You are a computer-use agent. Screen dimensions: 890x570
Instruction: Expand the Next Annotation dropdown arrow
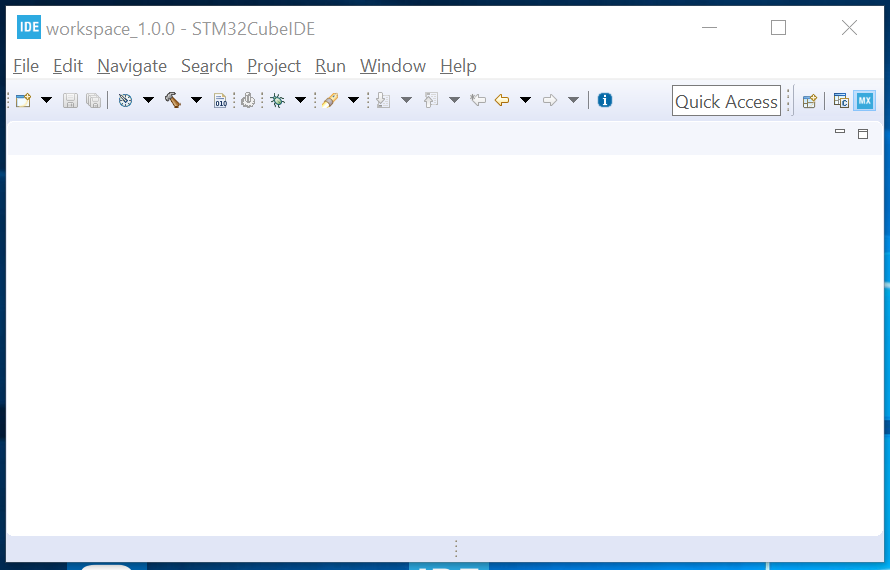(406, 100)
